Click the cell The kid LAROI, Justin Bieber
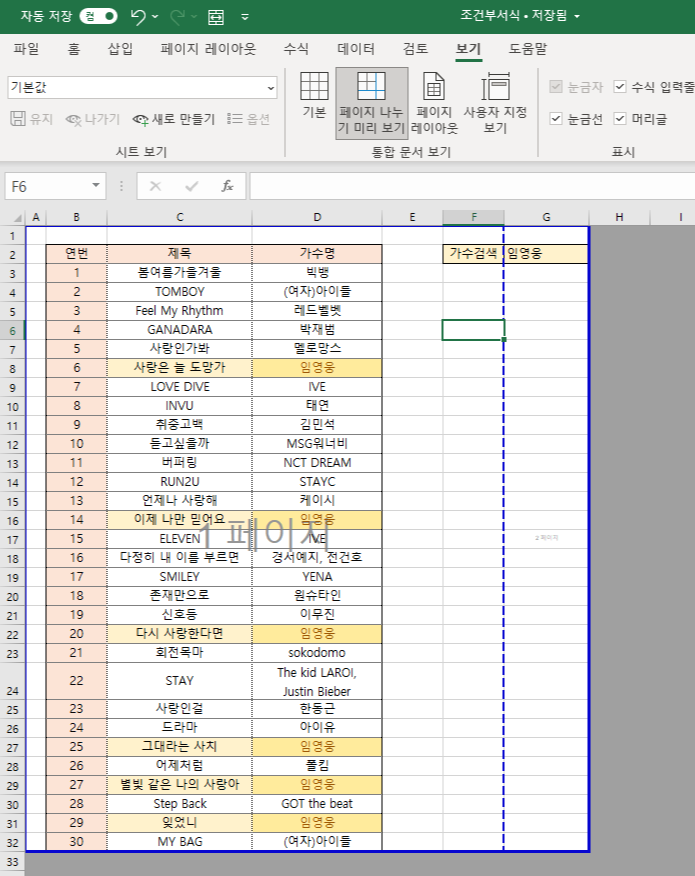Viewport: 695px width, 876px height. (317, 681)
